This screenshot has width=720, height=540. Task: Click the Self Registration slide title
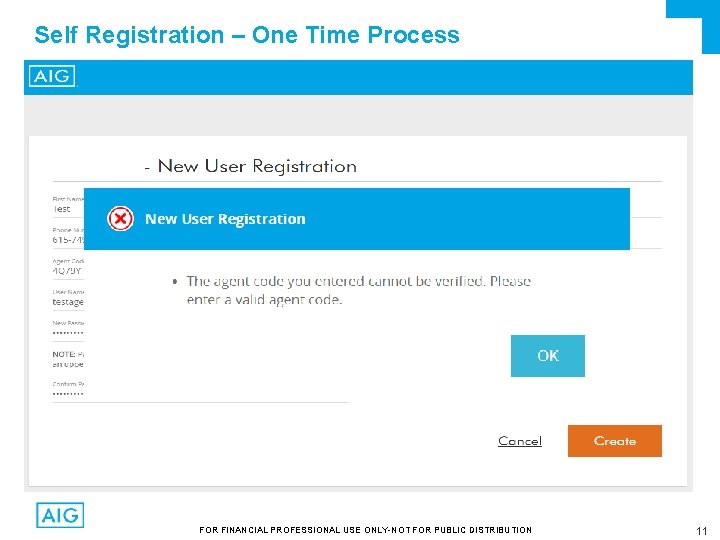(x=246, y=35)
